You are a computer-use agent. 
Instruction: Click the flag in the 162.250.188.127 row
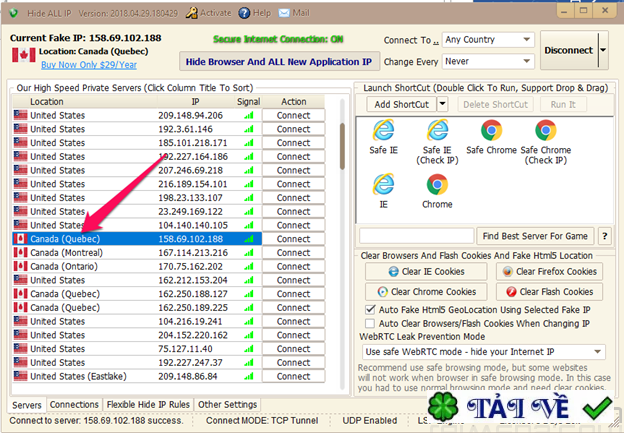(x=20, y=294)
